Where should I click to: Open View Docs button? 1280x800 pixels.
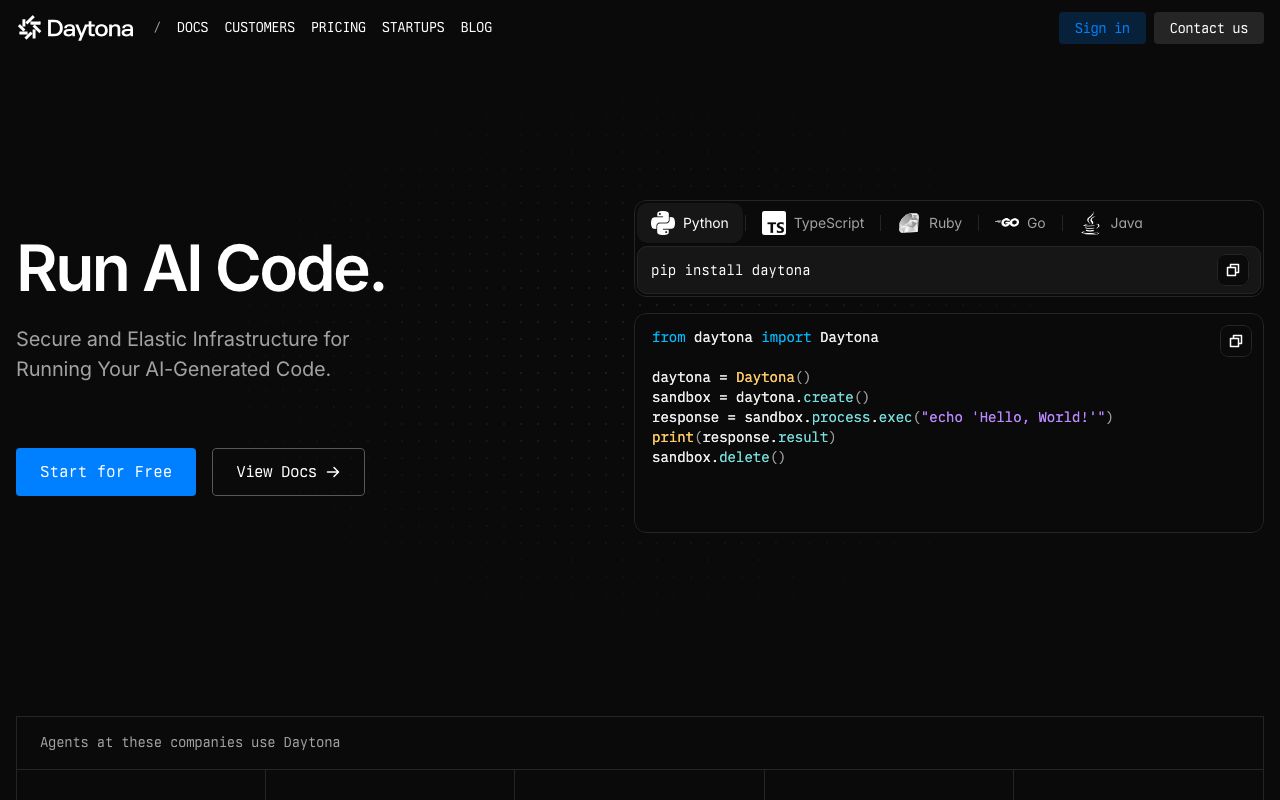click(288, 472)
